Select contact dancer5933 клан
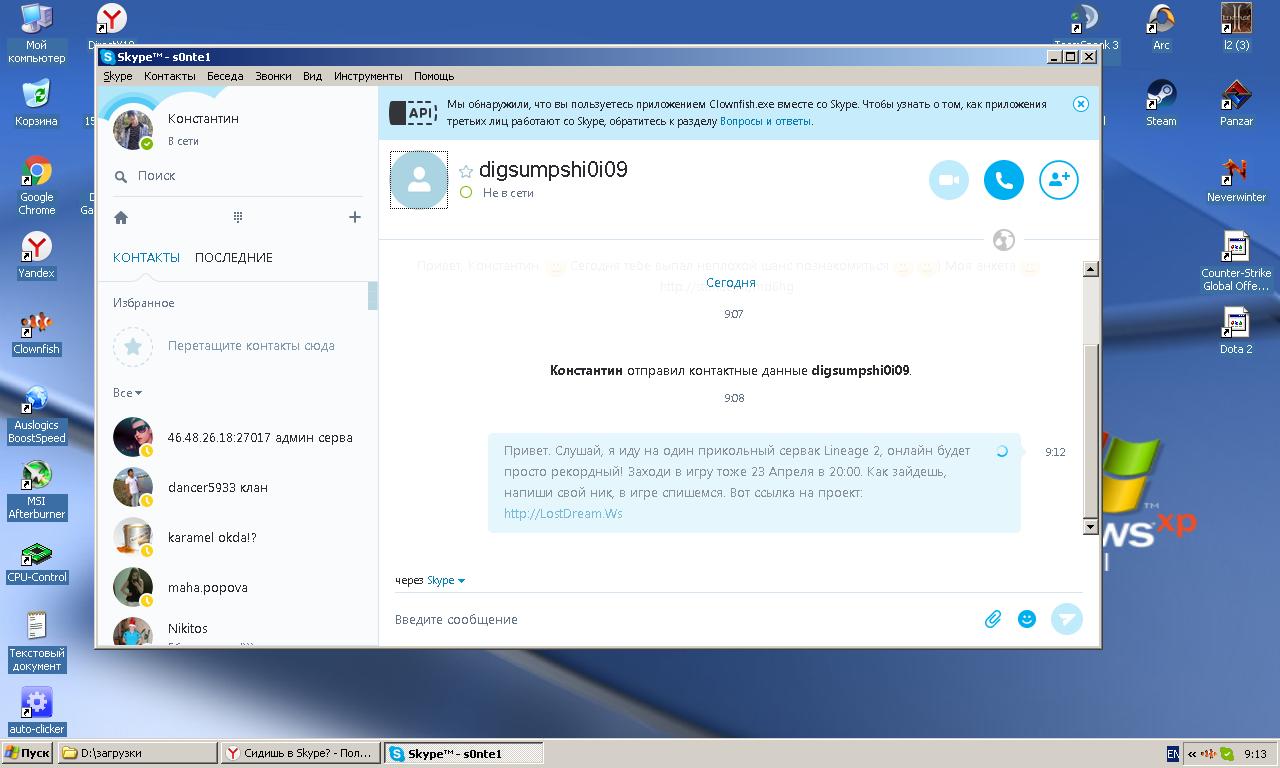Image resolution: width=1280 pixels, height=768 pixels. pyautogui.click(x=237, y=487)
